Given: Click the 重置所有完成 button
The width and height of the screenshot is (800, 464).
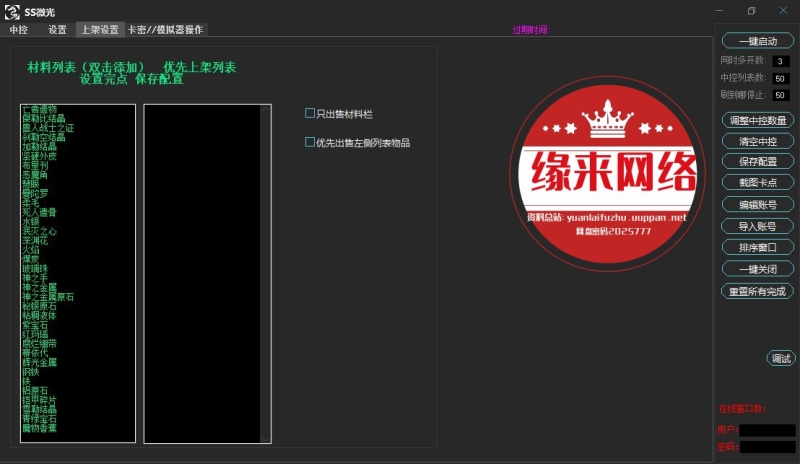Looking at the screenshot, I should [758, 291].
